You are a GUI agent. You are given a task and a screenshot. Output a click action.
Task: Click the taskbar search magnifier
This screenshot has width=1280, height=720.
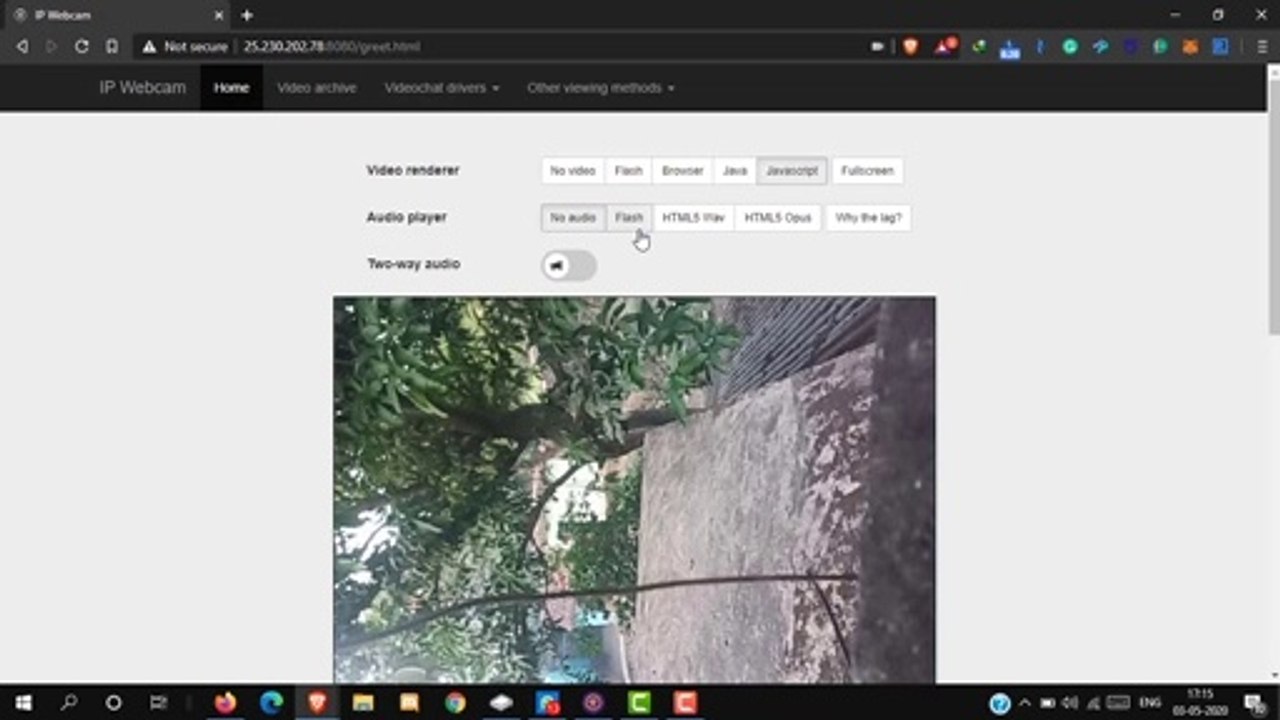68,703
